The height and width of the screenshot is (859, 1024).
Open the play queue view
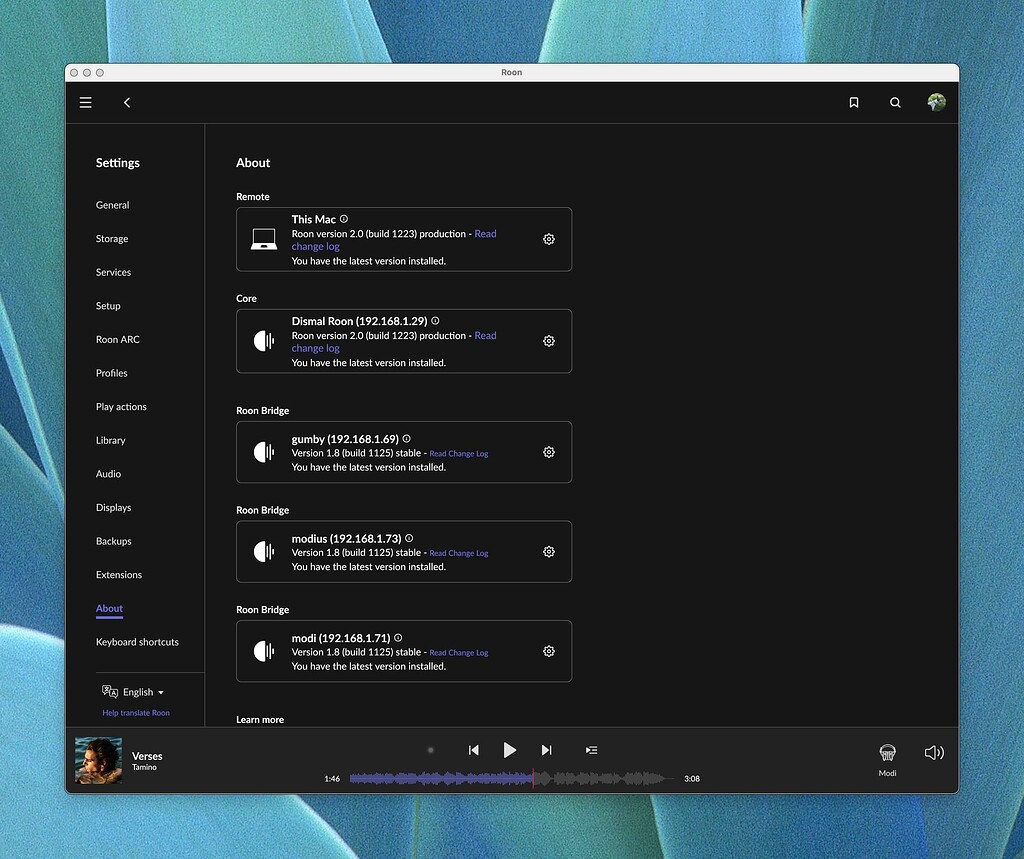point(591,750)
